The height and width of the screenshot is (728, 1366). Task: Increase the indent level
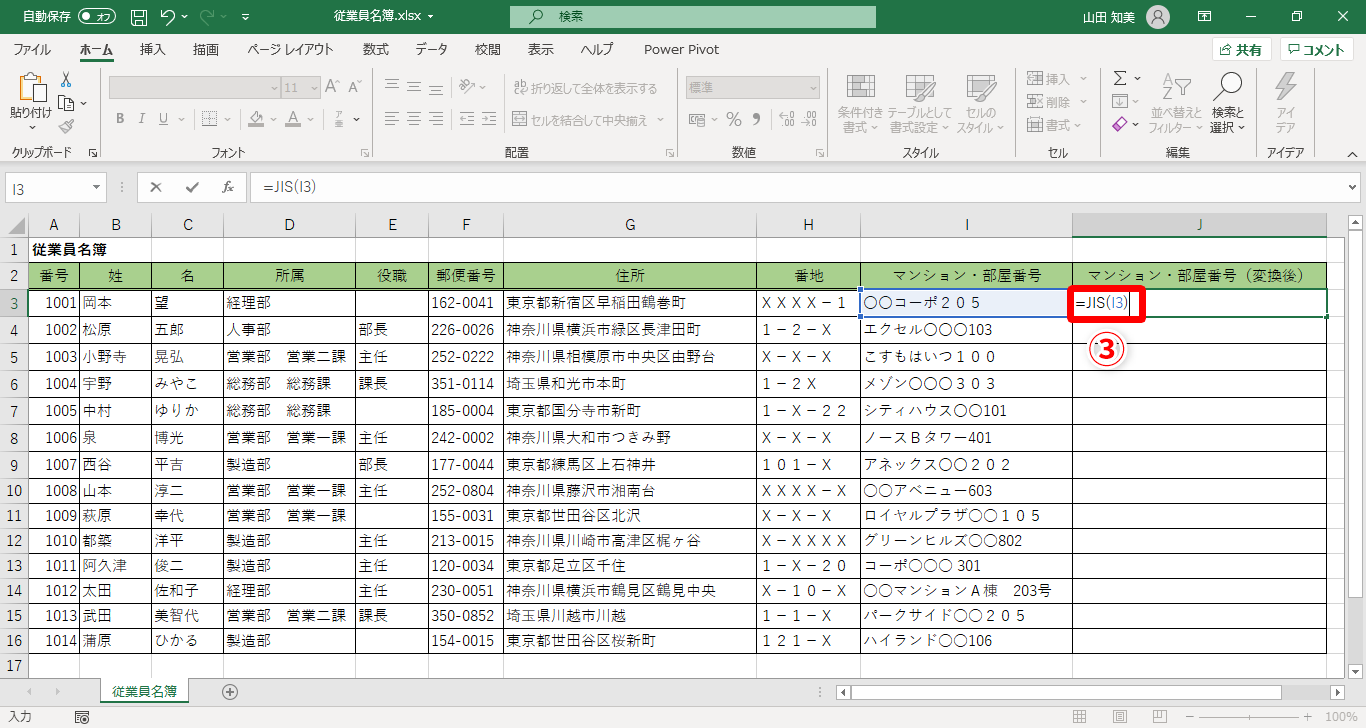tap(491, 119)
